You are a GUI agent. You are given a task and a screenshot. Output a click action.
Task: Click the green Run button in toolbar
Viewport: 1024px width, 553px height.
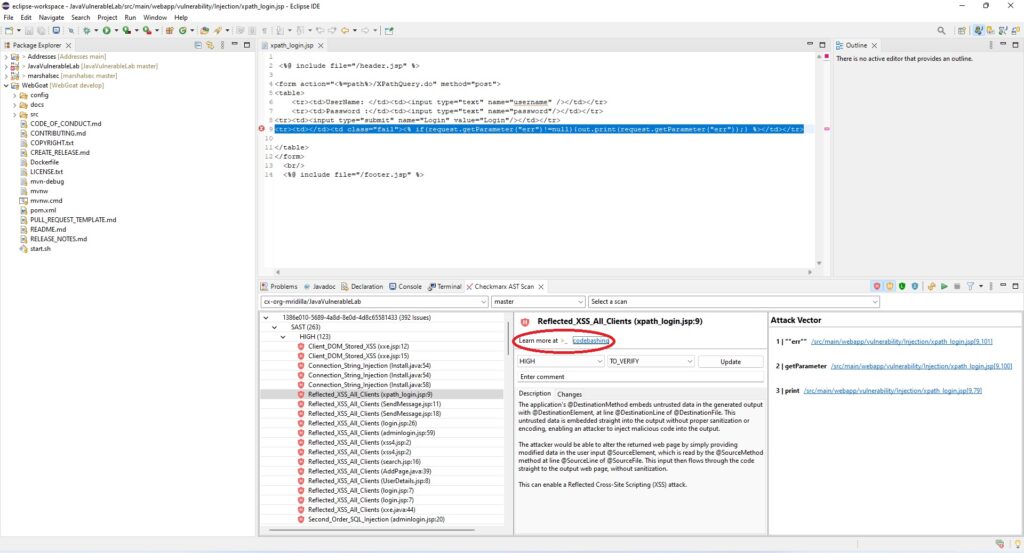point(106,31)
